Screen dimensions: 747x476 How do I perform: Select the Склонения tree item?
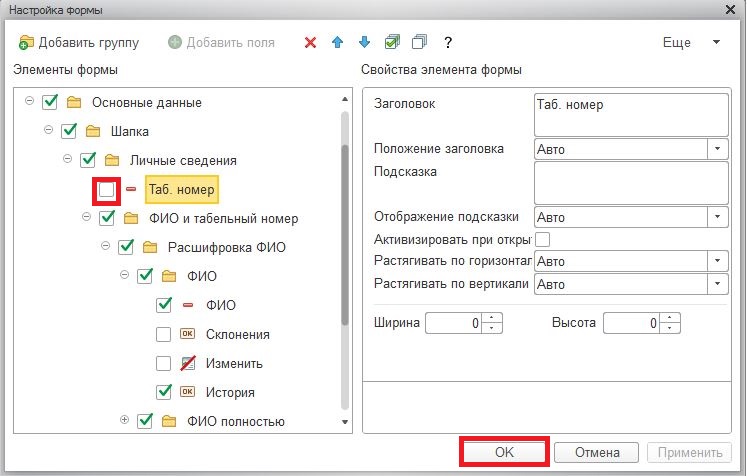237,334
